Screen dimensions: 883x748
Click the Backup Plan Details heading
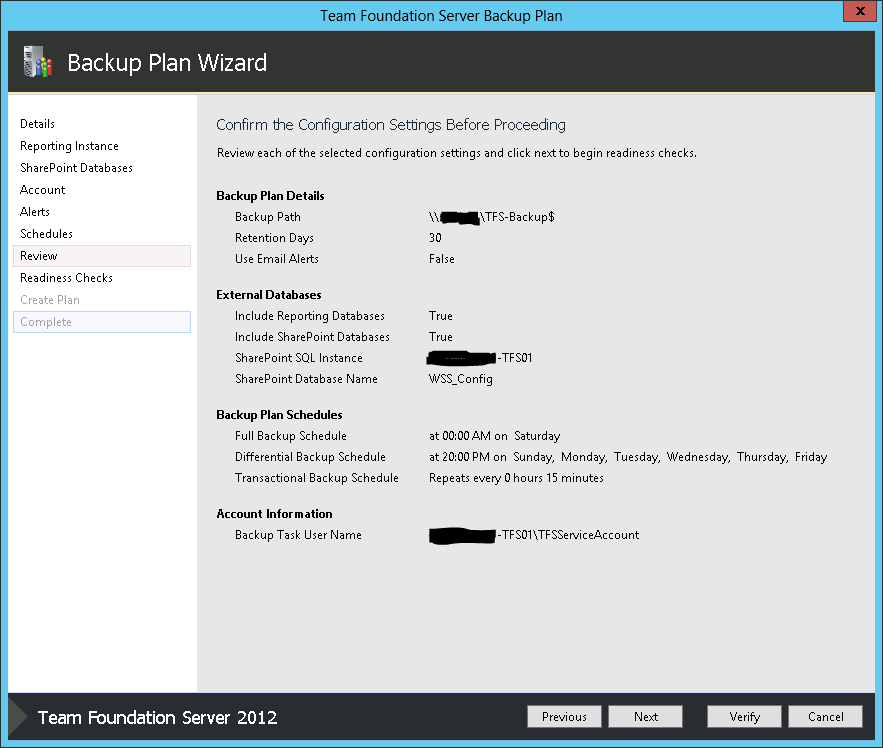pos(270,196)
